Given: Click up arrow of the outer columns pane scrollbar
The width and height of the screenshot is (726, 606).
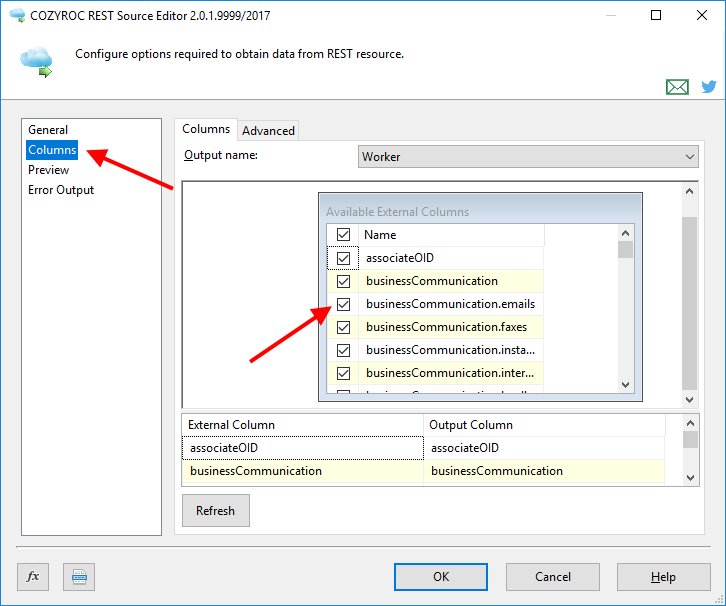Looking at the screenshot, I should tap(689, 191).
